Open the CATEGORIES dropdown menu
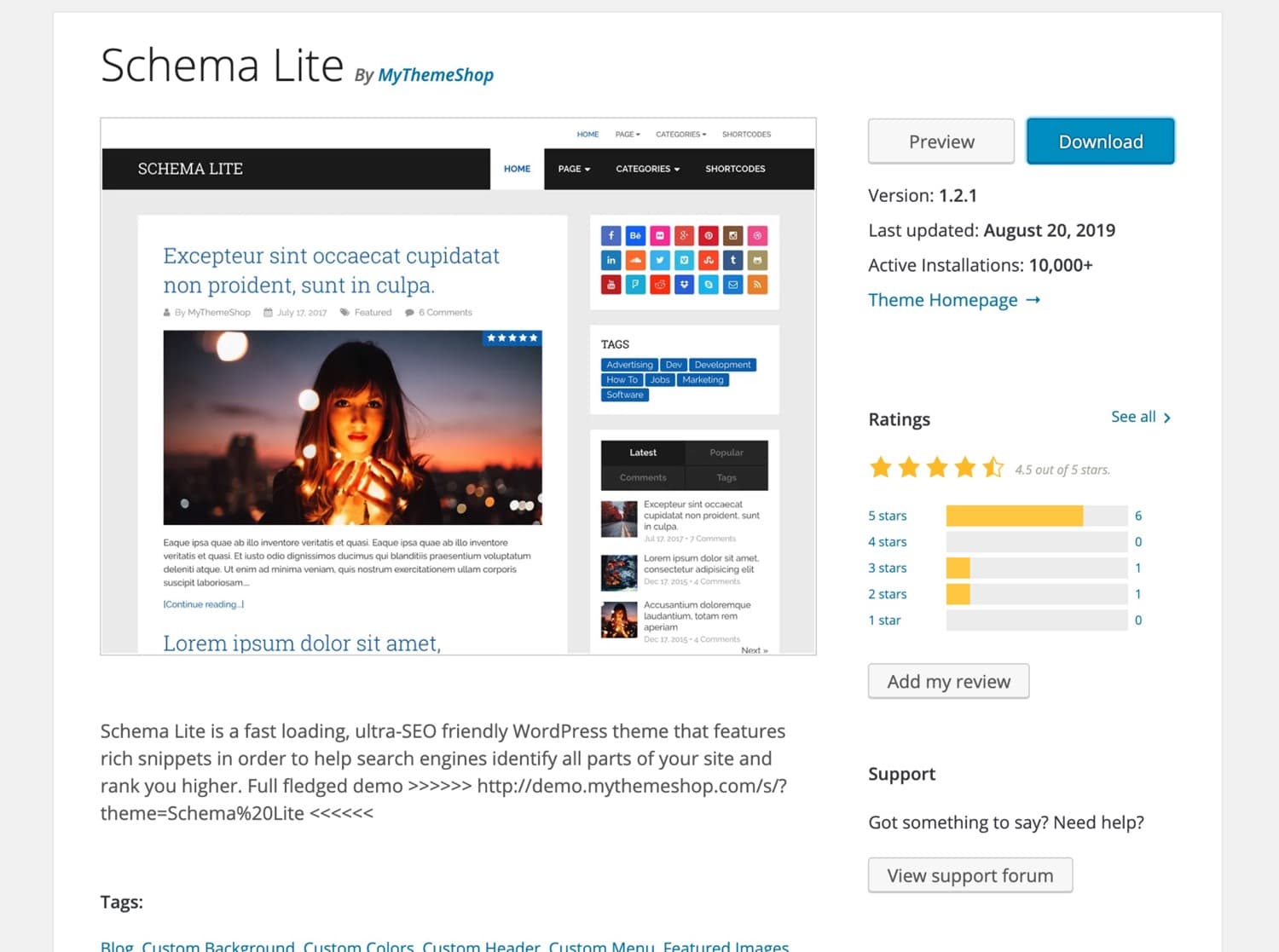1279x952 pixels. coord(647,169)
